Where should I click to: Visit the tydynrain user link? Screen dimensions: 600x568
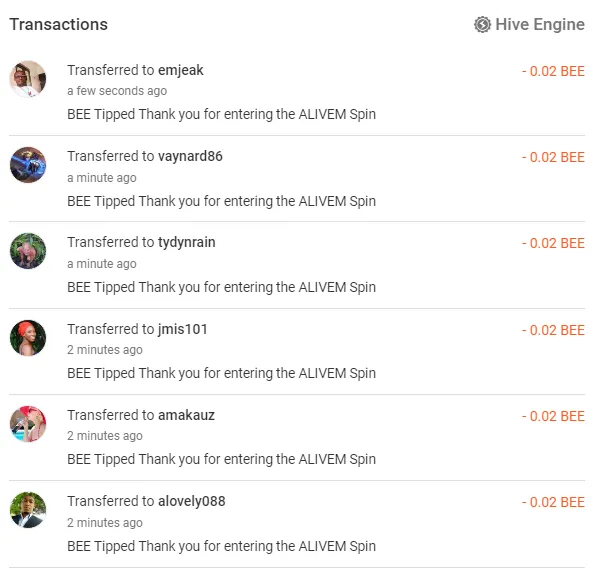coord(187,242)
